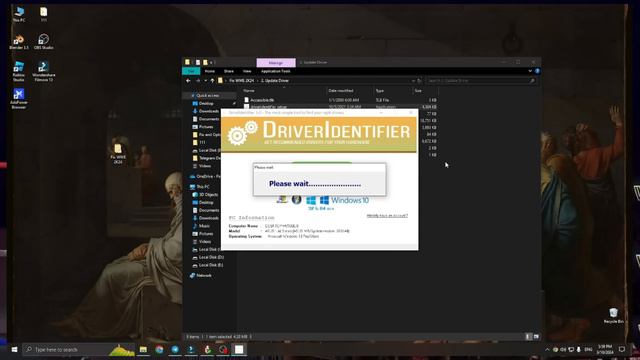Open Telegram from the taskbar
The image size is (640, 360).
click(x=175, y=349)
